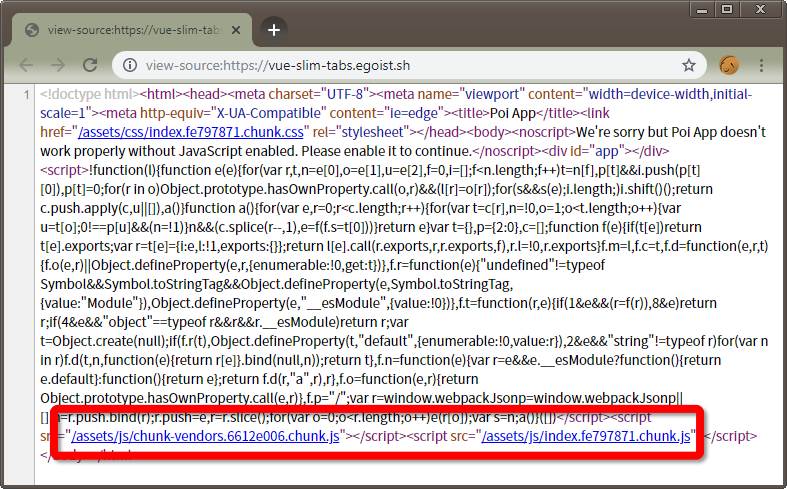Click the globe favicon on the tab
Viewport: 787px width, 489px height.
tap(32, 30)
